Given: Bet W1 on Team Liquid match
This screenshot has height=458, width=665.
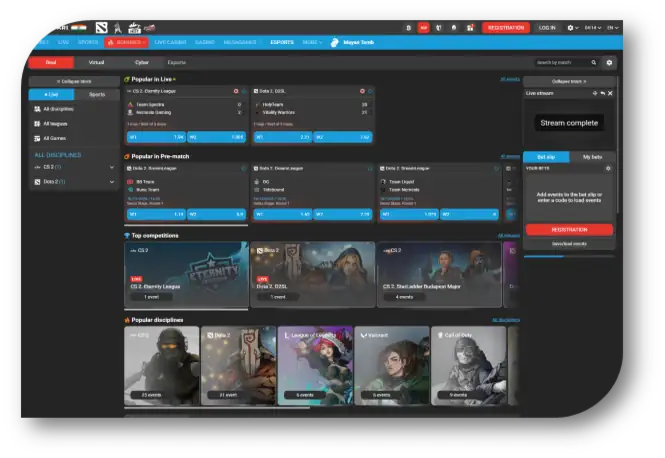Looking at the screenshot, I should [409, 215].
